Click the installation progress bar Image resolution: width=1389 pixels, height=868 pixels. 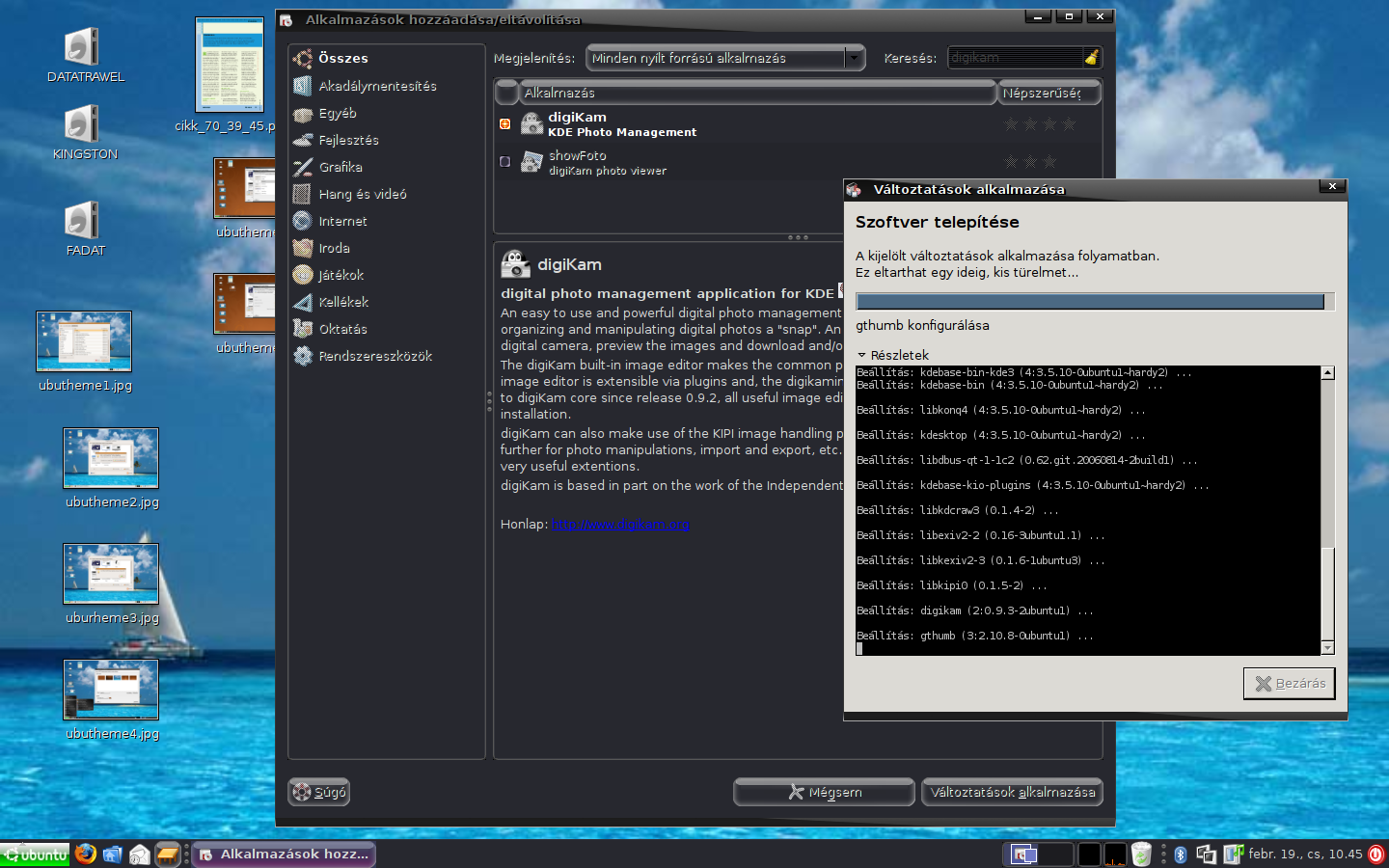pos(1095,302)
